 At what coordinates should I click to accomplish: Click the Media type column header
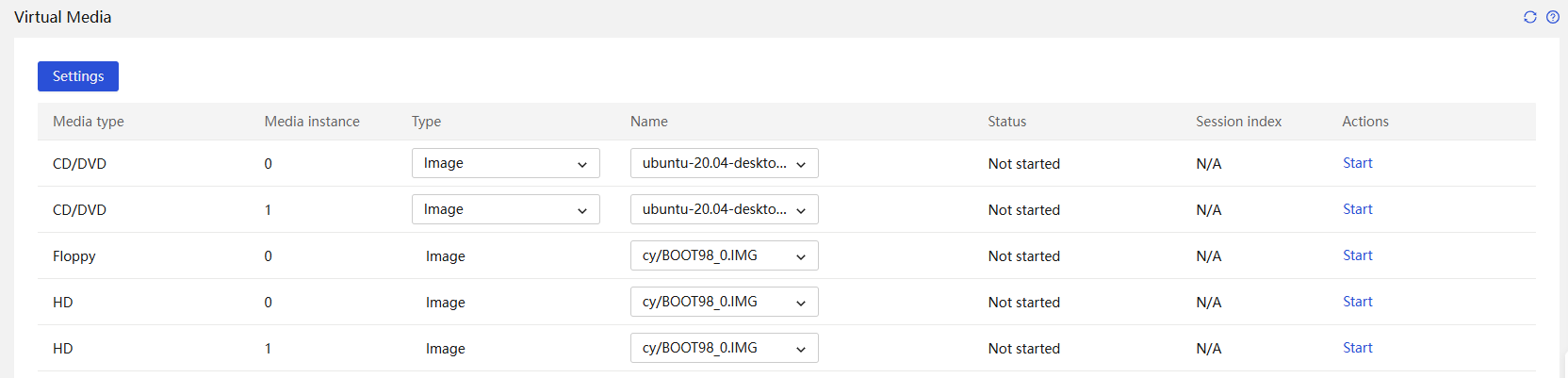coord(89,122)
